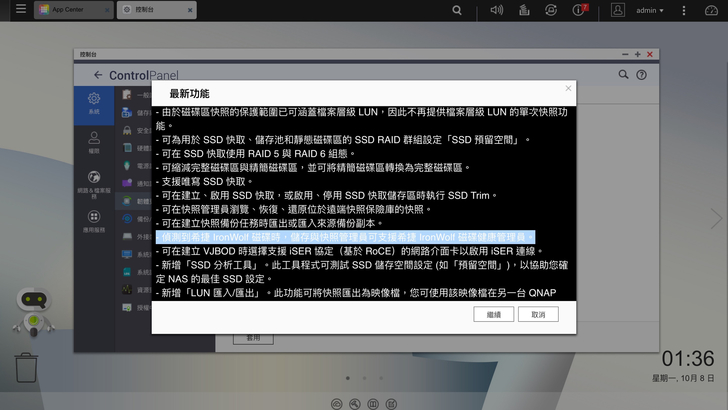Expand the admin account dropdown
Viewport: 728px width, 410px height.
tap(650, 10)
